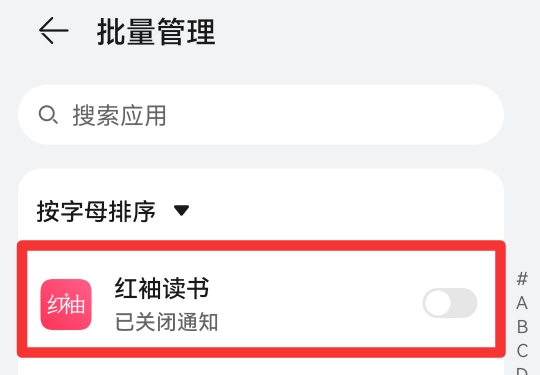Jump to the # index section
Viewport: 540px width, 375px height.
tap(522, 279)
